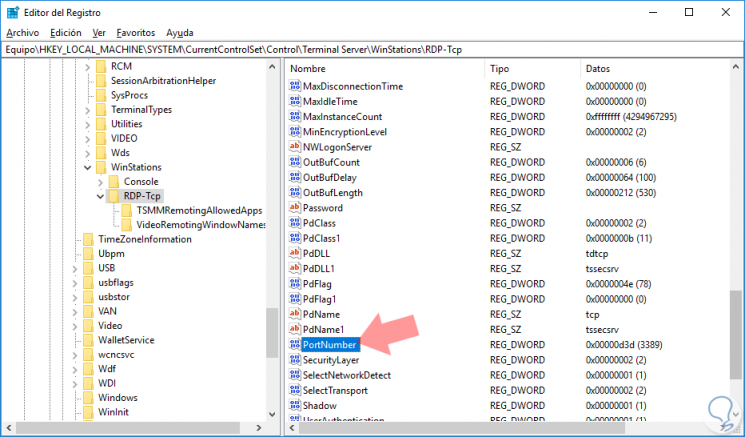Viewport: 745px width, 437px height.
Task: Open the Ayuda menu
Action: tap(180, 33)
